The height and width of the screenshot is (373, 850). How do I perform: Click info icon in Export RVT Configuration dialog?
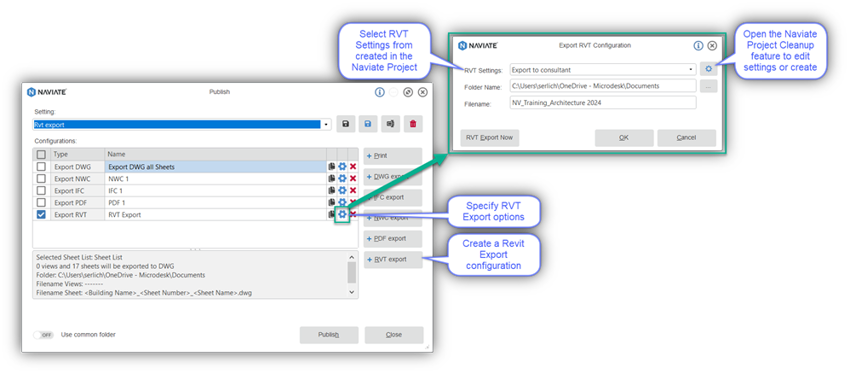[698, 46]
